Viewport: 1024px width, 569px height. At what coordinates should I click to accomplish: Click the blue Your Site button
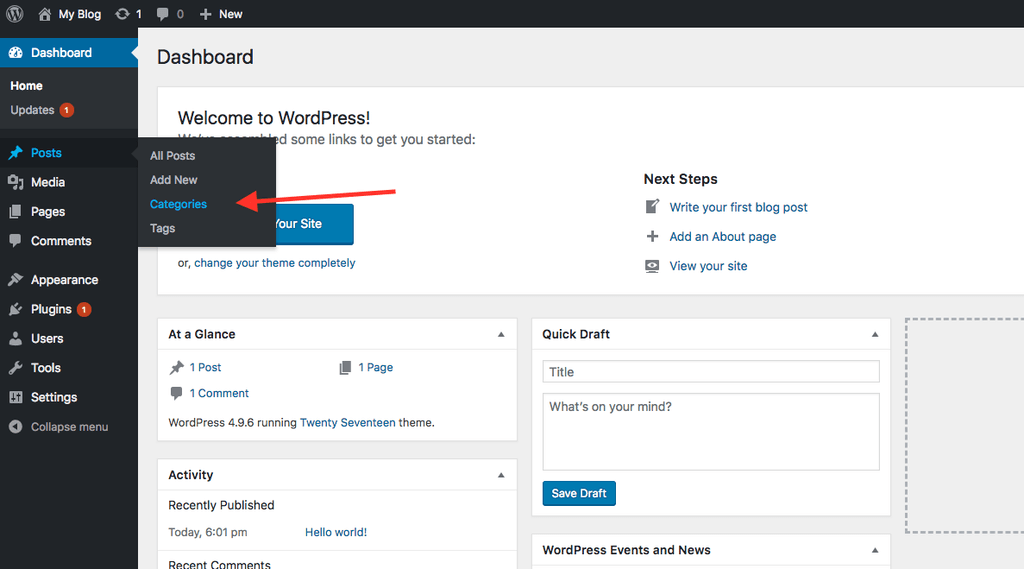[315, 224]
